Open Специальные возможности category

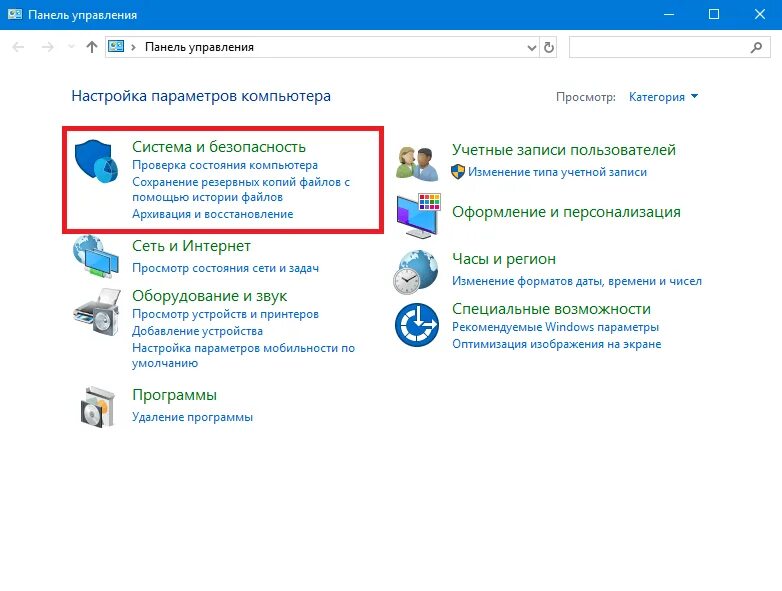tap(552, 309)
